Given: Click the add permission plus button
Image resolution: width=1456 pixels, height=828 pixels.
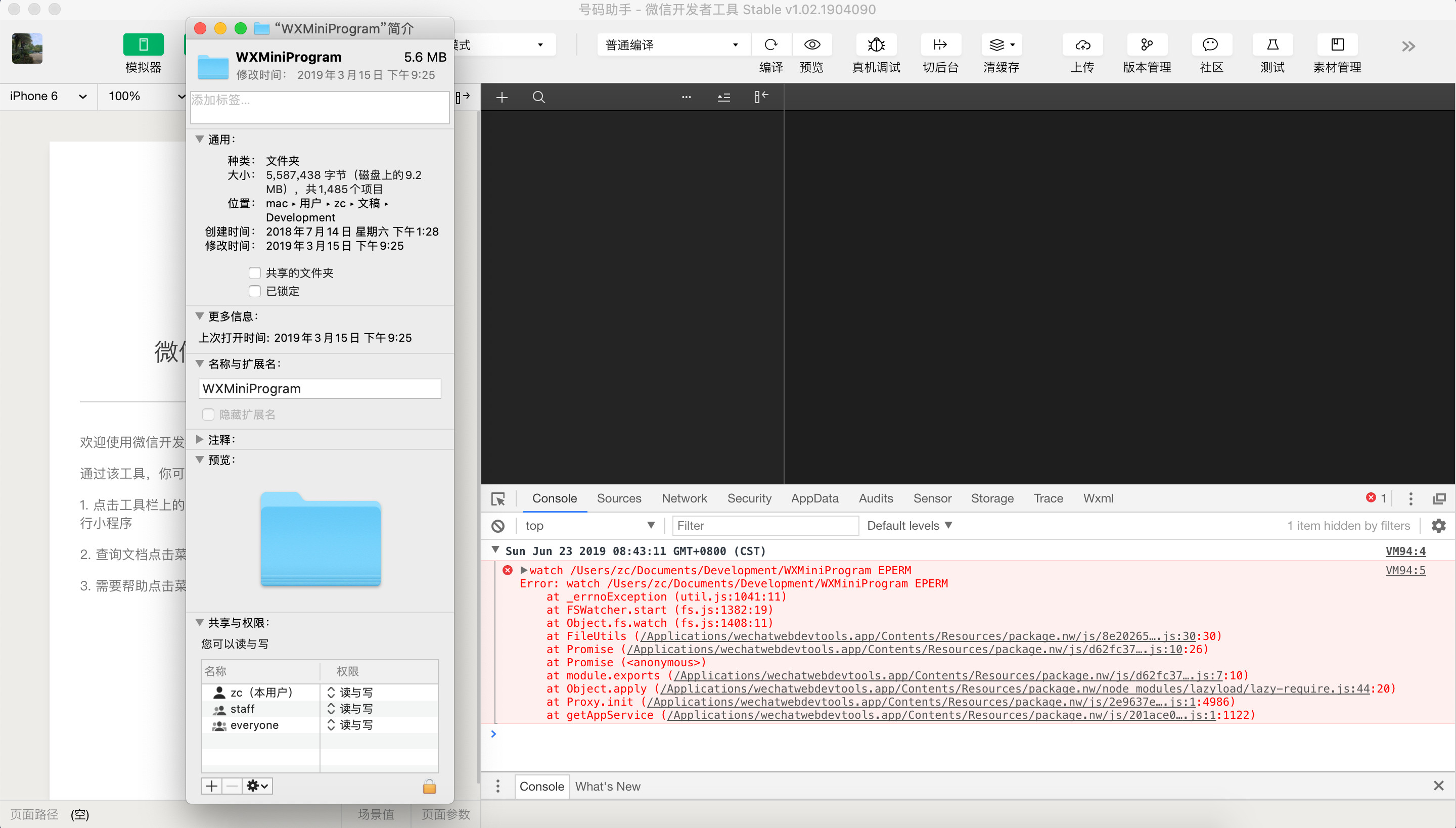Looking at the screenshot, I should click(211, 787).
